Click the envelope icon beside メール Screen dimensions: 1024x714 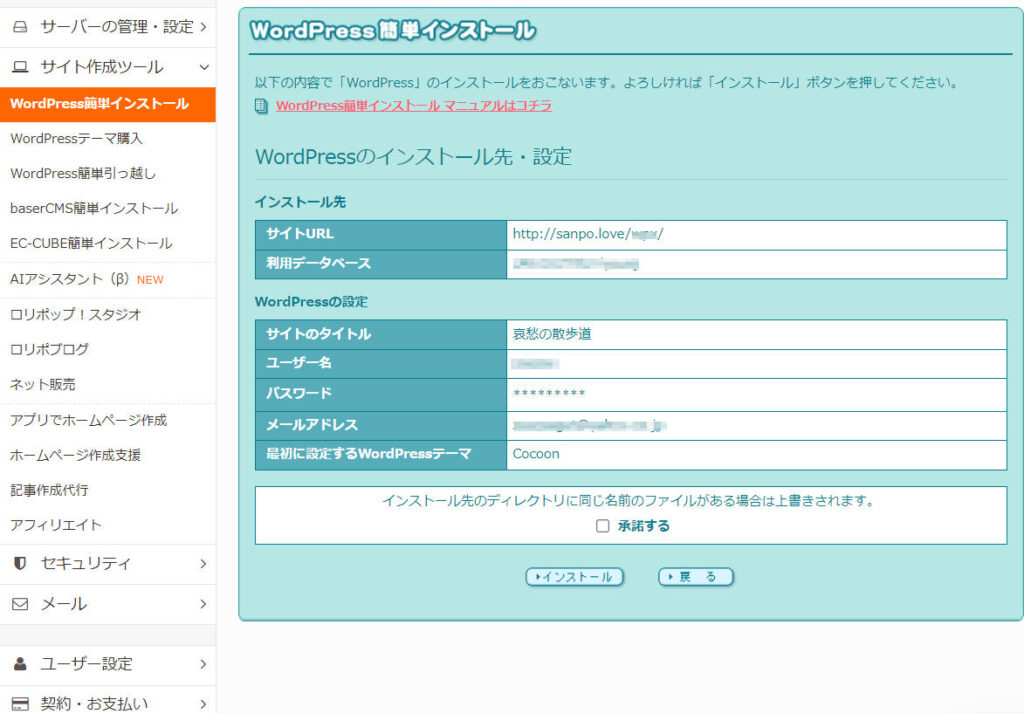click(x=20, y=604)
